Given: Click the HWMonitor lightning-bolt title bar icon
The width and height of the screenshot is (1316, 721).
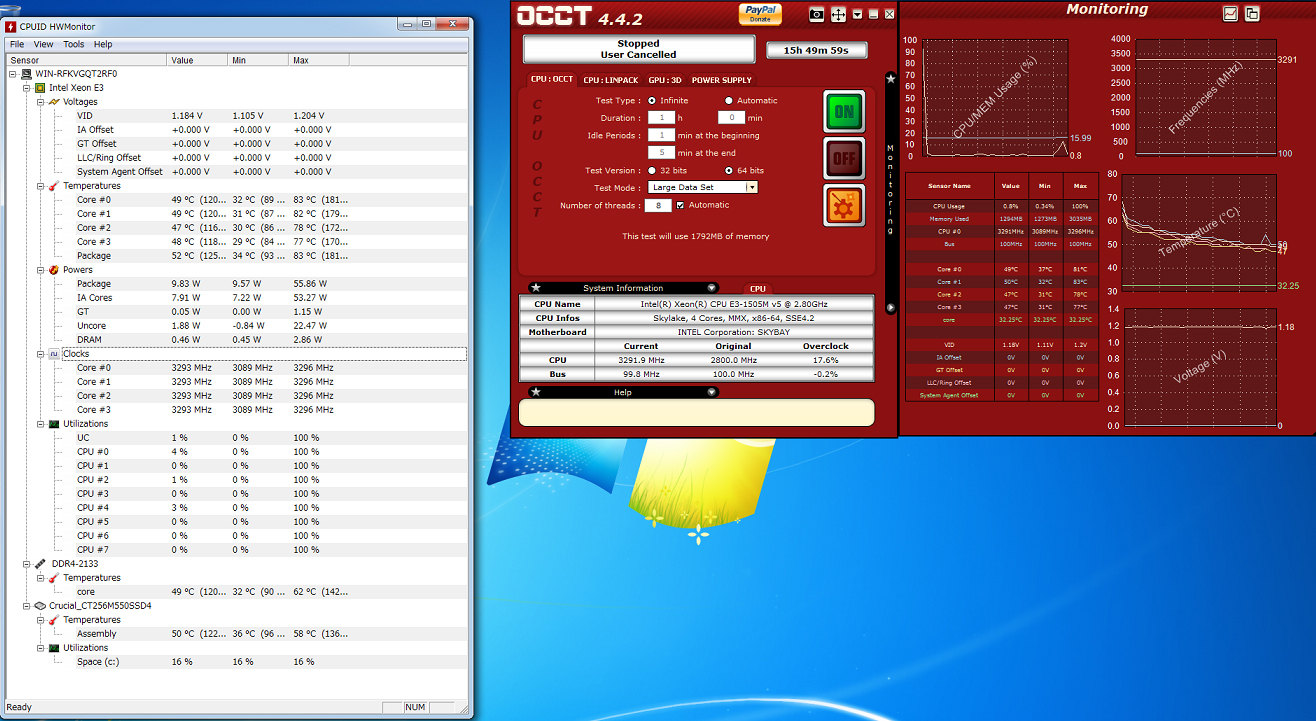Looking at the screenshot, I should point(11,25).
